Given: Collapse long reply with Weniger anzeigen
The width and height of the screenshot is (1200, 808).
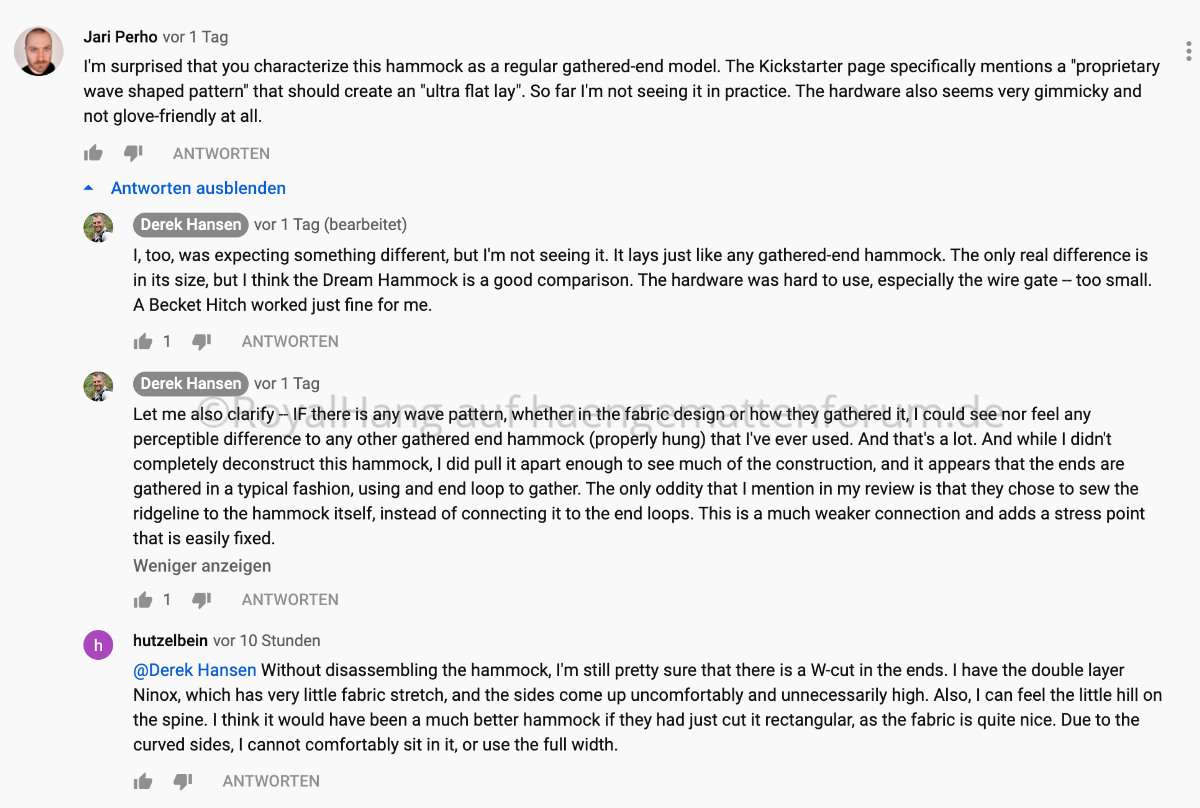Looking at the screenshot, I should (202, 566).
